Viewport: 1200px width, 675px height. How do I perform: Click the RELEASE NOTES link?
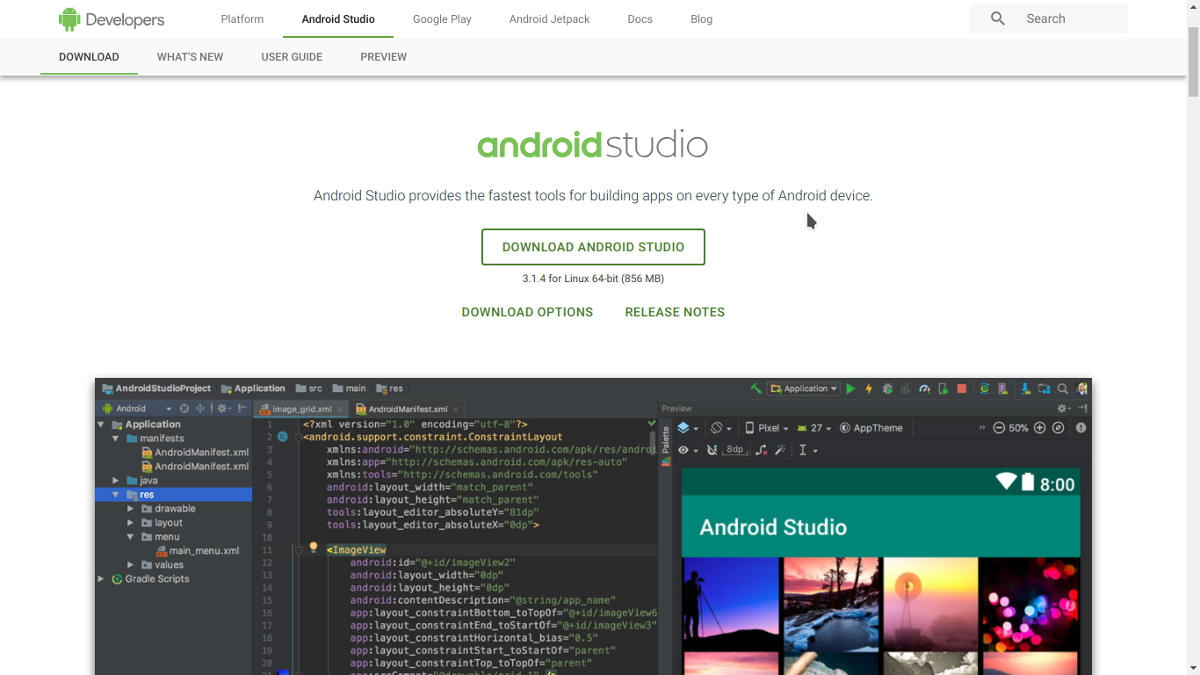[x=675, y=312]
